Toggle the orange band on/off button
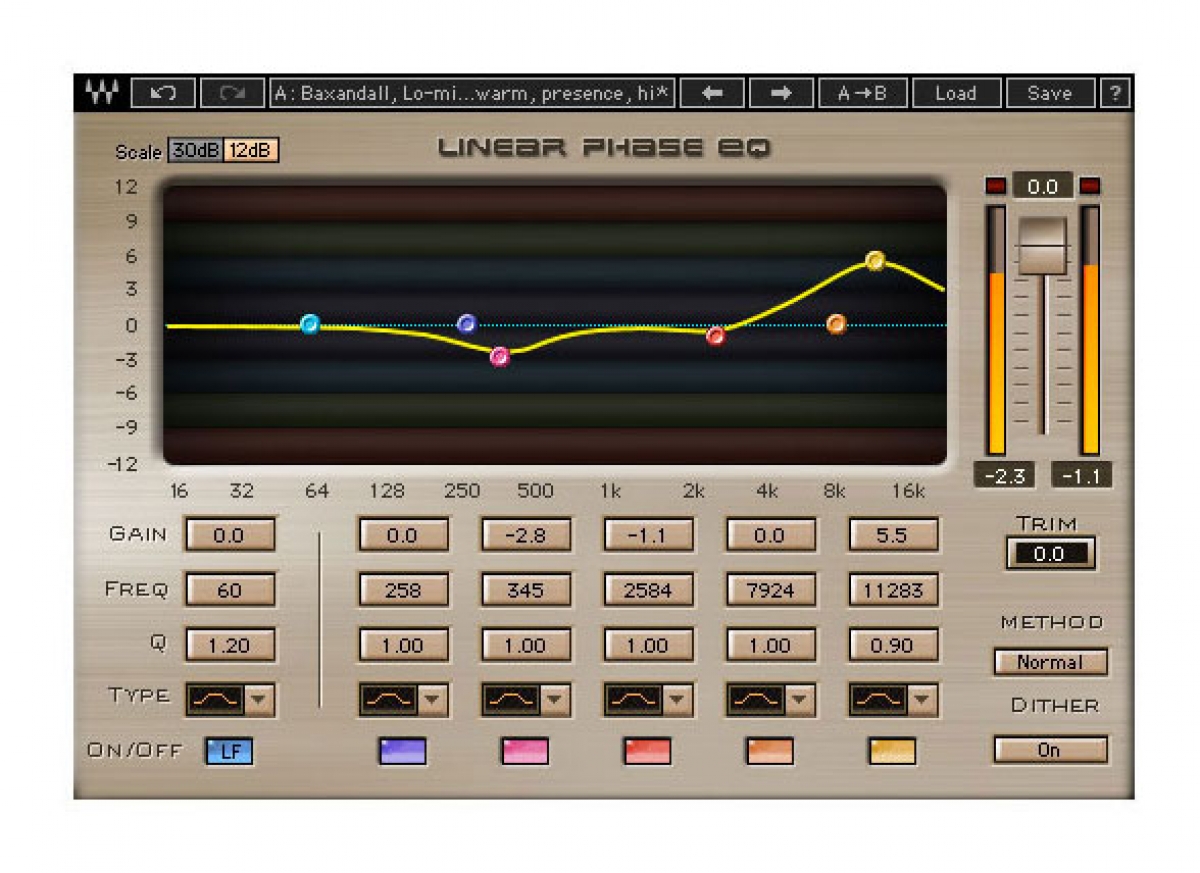Viewport: 1200px width, 873px height. click(770, 751)
